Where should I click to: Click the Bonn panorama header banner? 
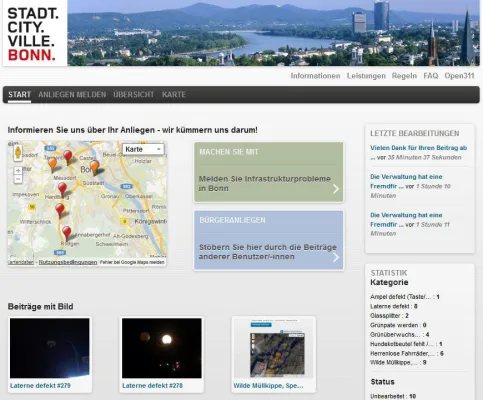point(273,33)
